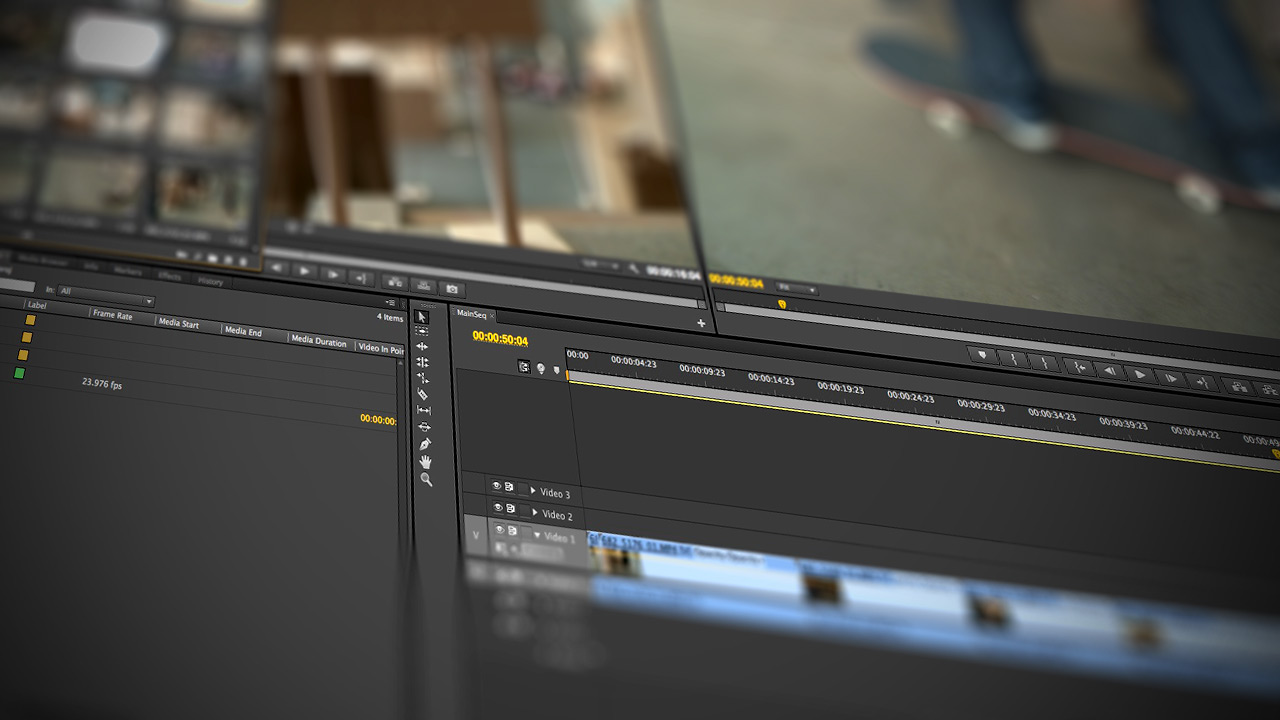Image resolution: width=1280 pixels, height=720 pixels.
Task: Click Go to Out in Program monitor
Action: coord(1201,381)
